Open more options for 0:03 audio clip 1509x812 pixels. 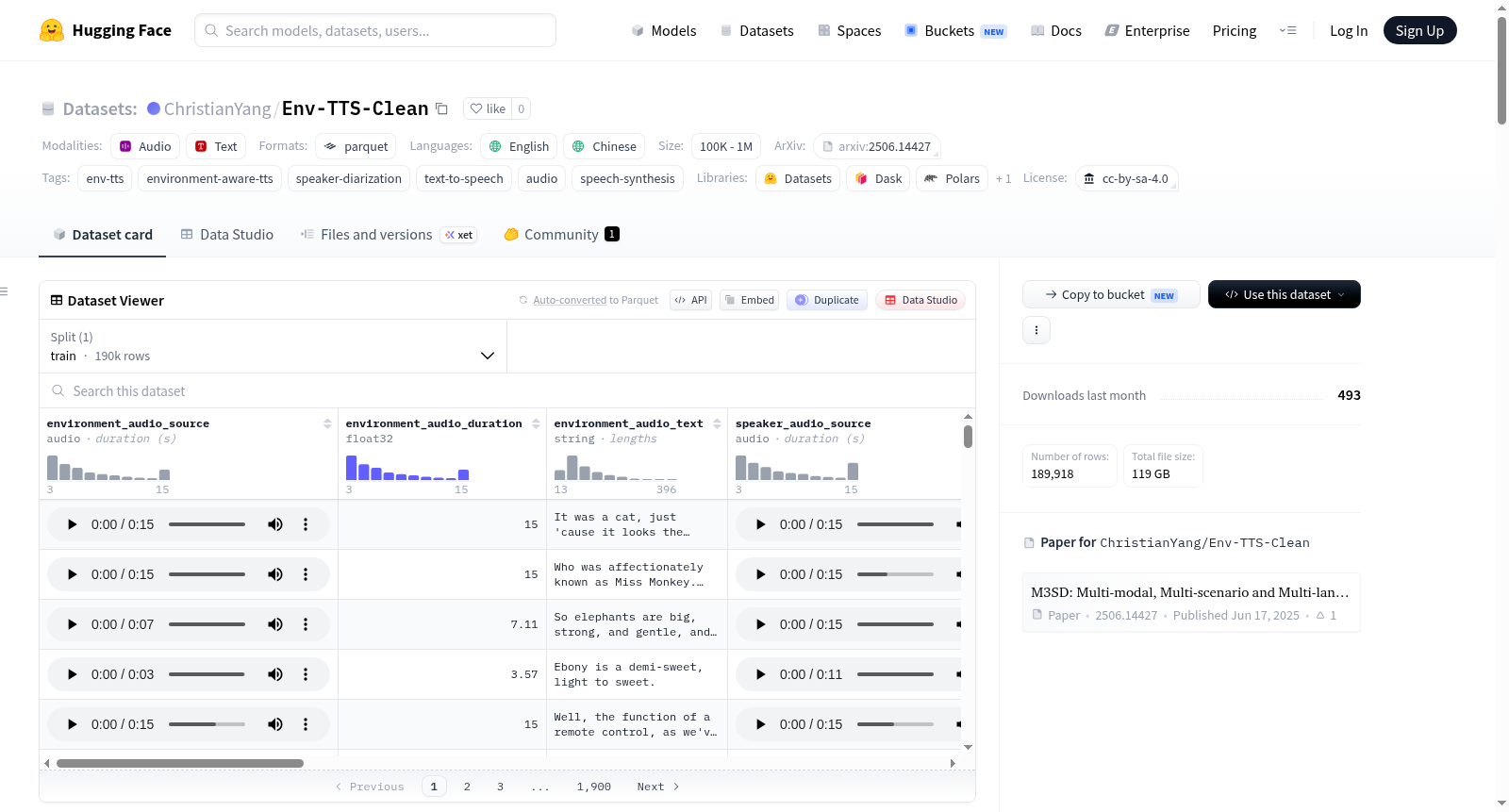(x=306, y=674)
